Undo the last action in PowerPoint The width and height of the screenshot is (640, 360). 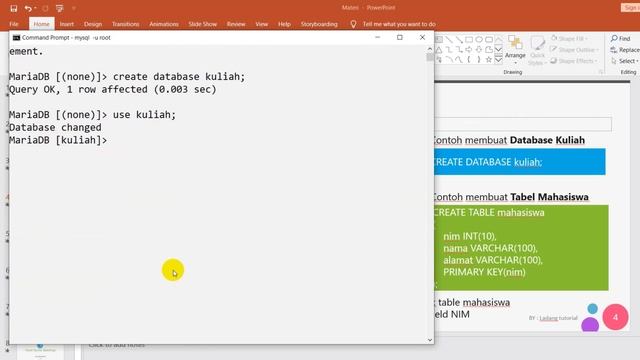point(28,8)
